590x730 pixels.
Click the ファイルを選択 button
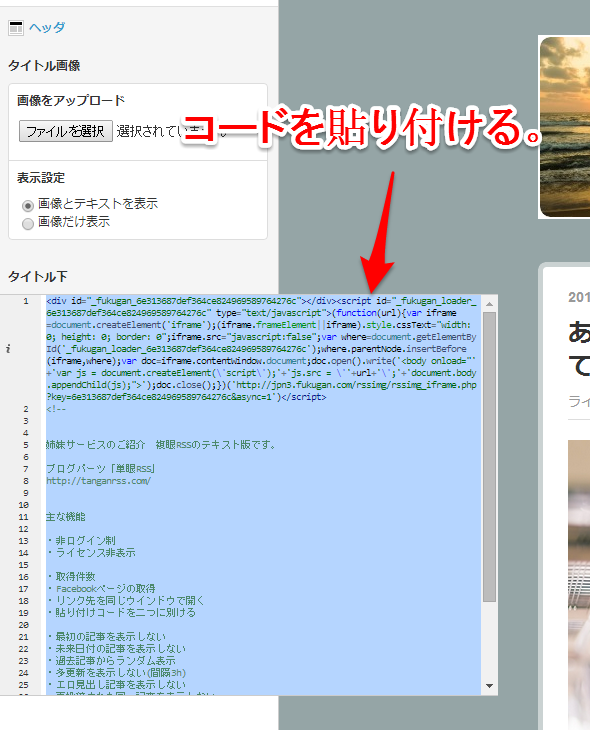tap(66, 131)
